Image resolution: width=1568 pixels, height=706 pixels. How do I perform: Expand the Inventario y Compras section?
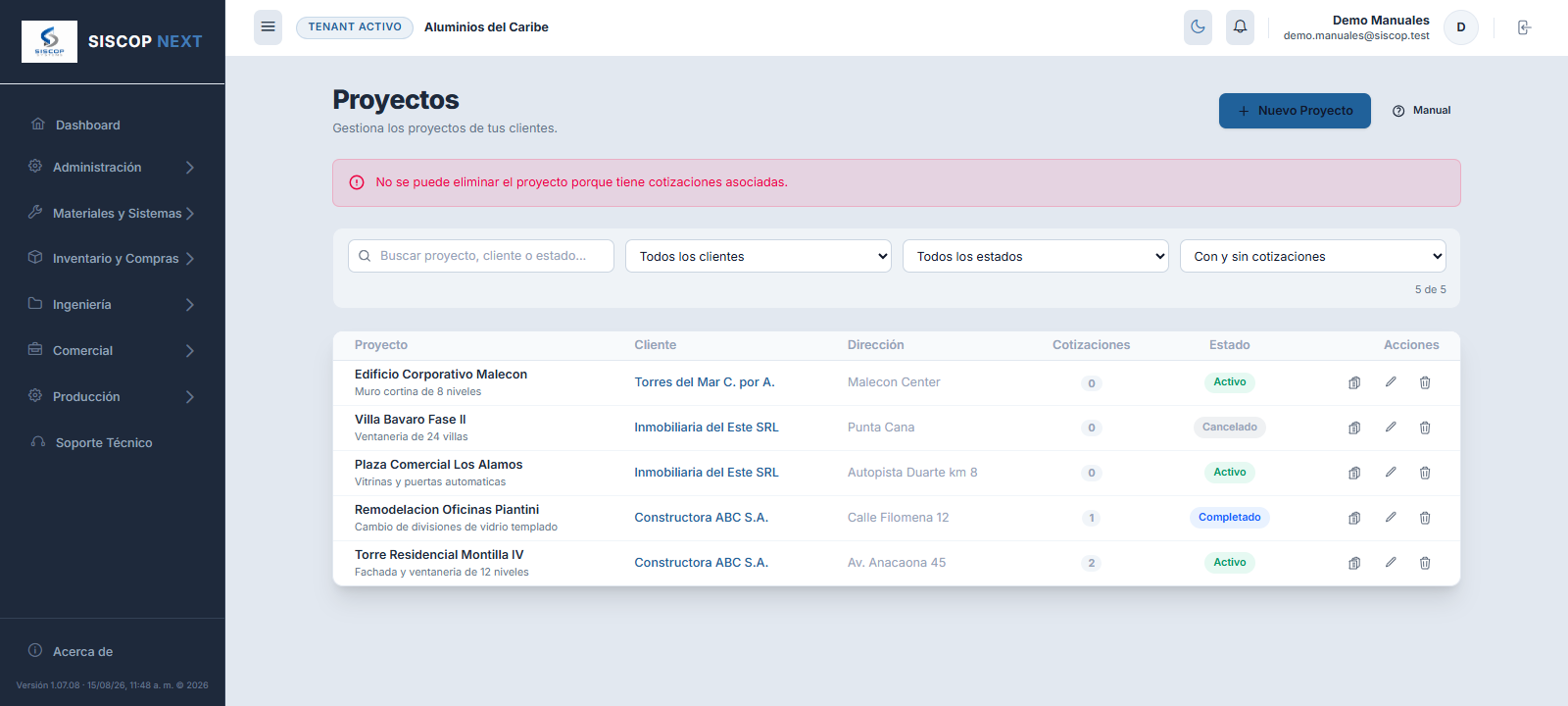click(112, 259)
